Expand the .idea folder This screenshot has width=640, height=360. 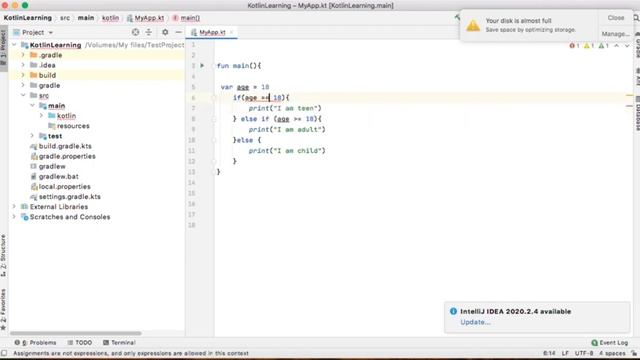click(x=23, y=65)
